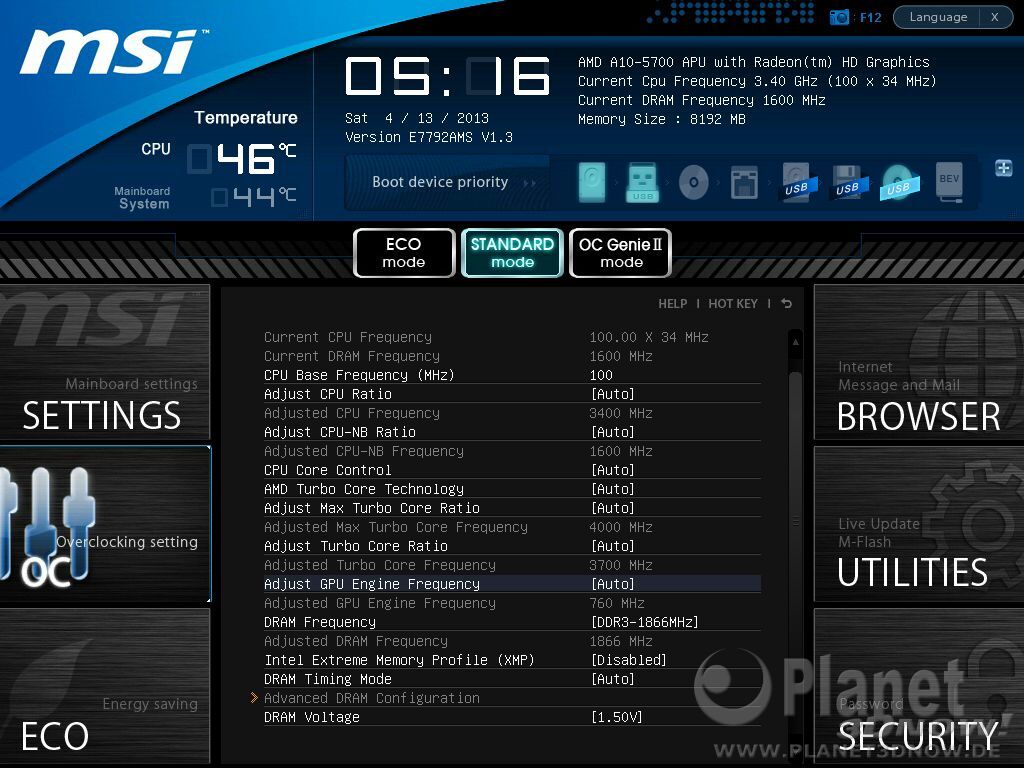1024x768 pixels.
Task: Click the settings list scrollbar thumb
Action: coord(795,522)
